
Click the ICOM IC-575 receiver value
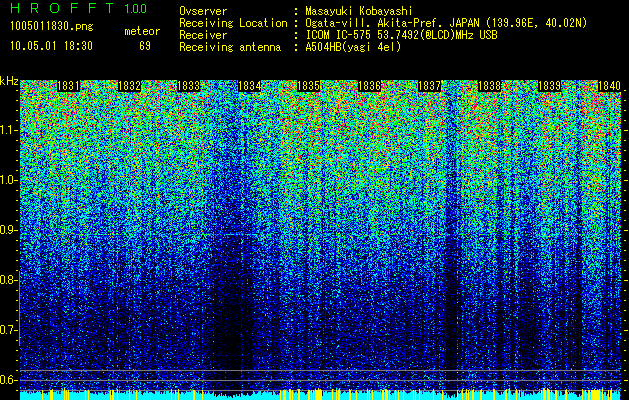[x=402, y=35]
